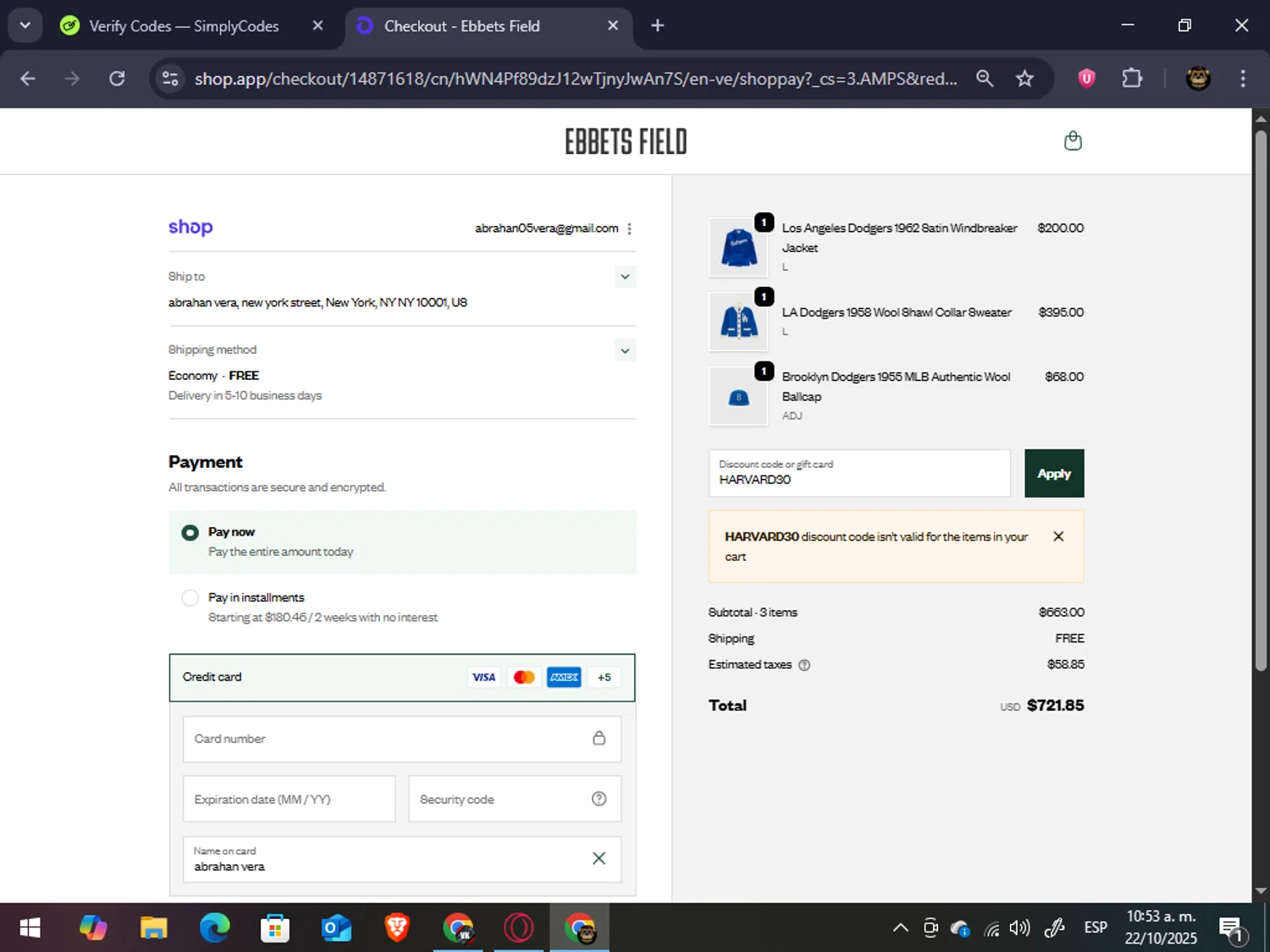Viewport: 1270px width, 952px height.
Task: Close the Checkout - Ebbets Field tab
Action: pyautogui.click(x=613, y=25)
